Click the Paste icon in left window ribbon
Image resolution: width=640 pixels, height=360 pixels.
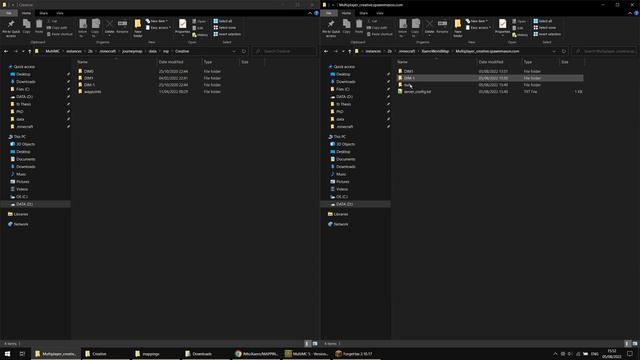click(39, 26)
